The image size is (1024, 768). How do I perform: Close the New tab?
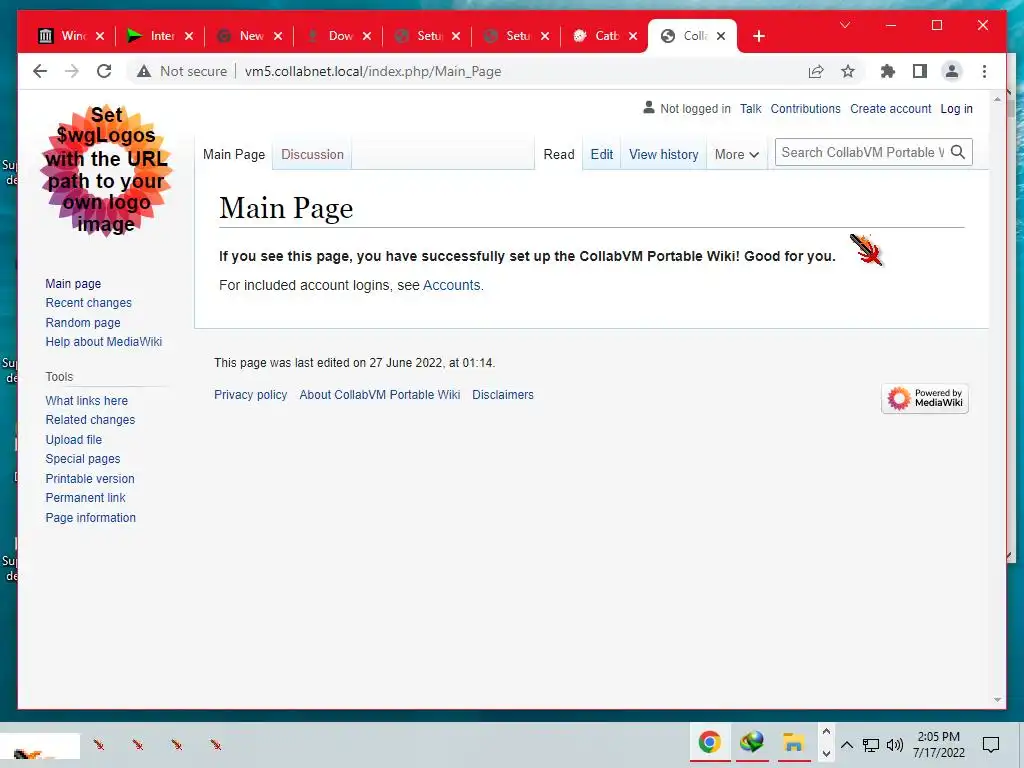tap(278, 36)
